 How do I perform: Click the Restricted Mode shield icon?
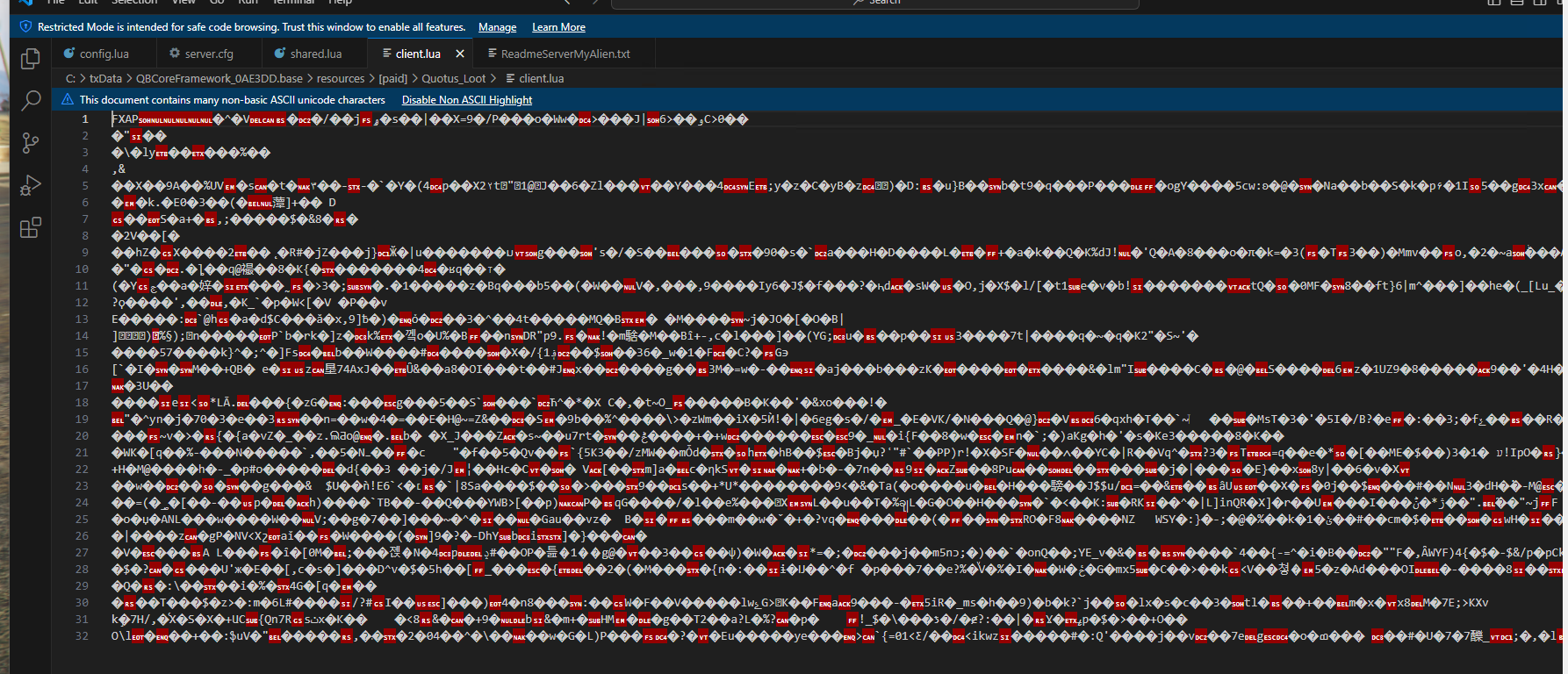pos(25,27)
